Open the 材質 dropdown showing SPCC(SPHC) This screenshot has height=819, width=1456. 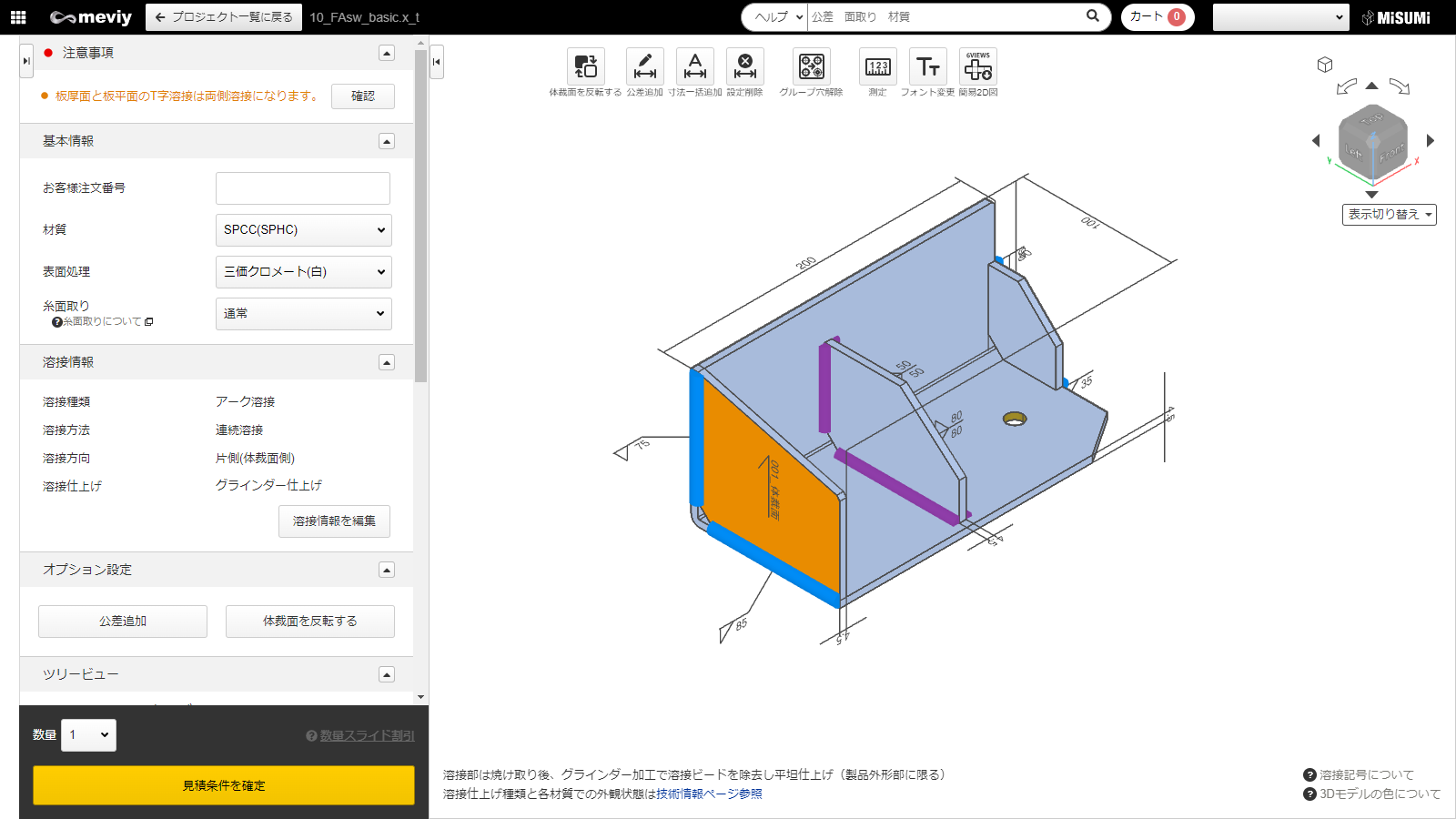[303, 230]
